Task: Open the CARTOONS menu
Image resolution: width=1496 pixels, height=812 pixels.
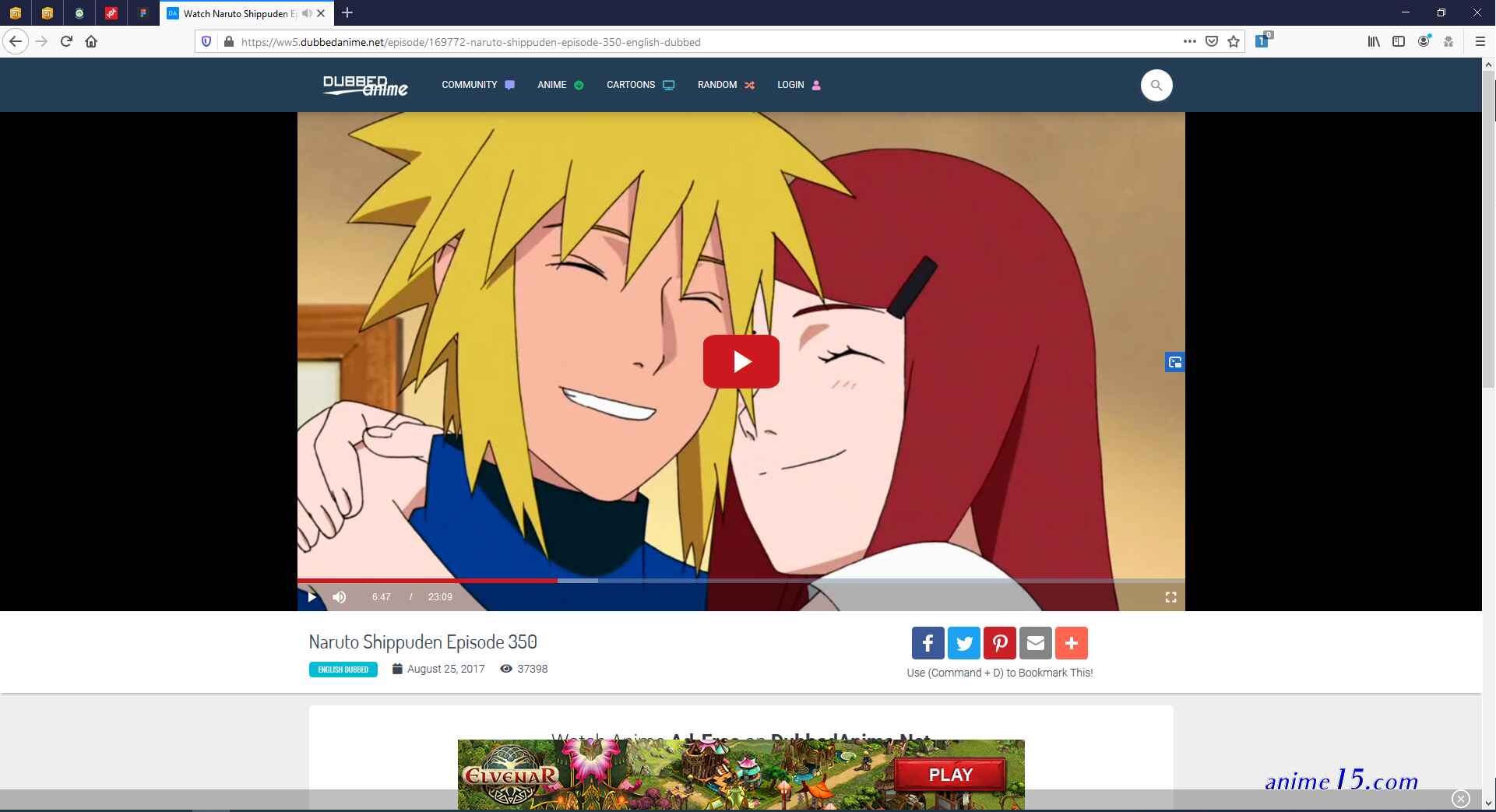Action: pyautogui.click(x=640, y=85)
